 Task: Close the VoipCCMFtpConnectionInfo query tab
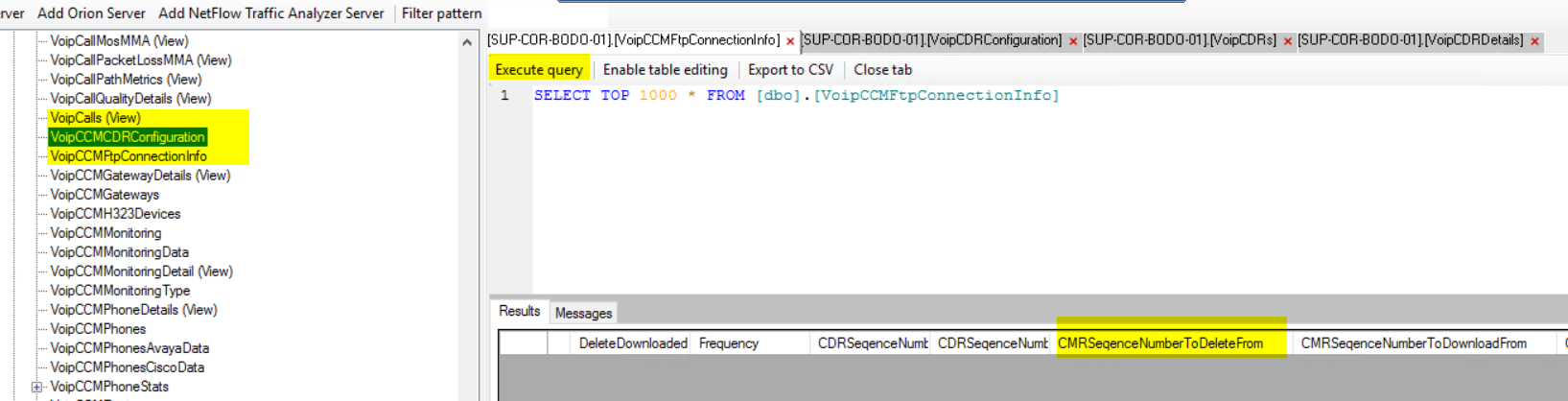pyautogui.click(x=790, y=41)
